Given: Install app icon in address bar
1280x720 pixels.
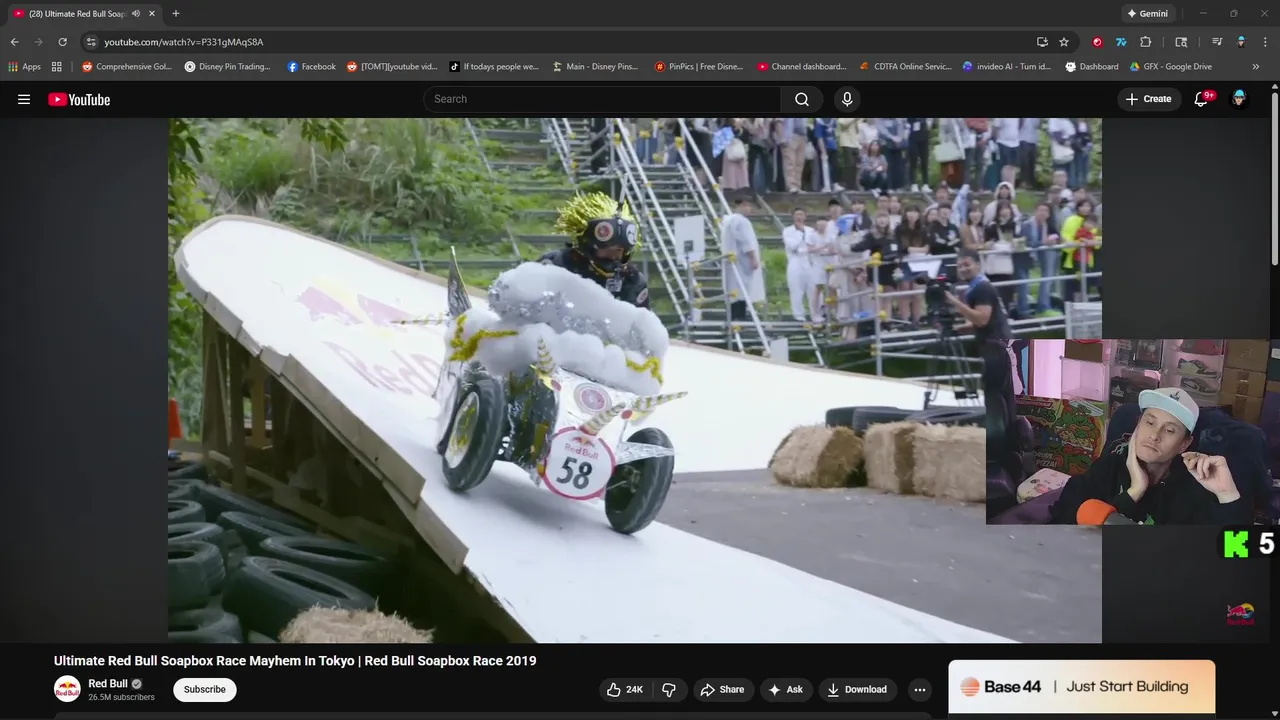Looking at the screenshot, I should [1042, 42].
